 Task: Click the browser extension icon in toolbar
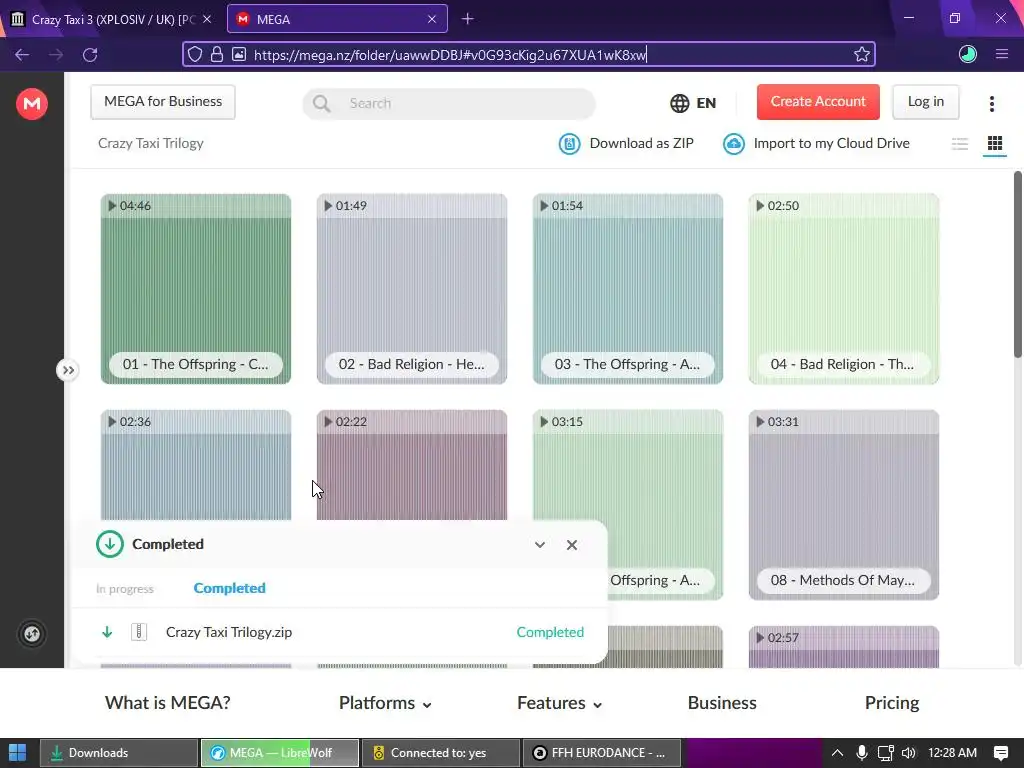(967, 55)
